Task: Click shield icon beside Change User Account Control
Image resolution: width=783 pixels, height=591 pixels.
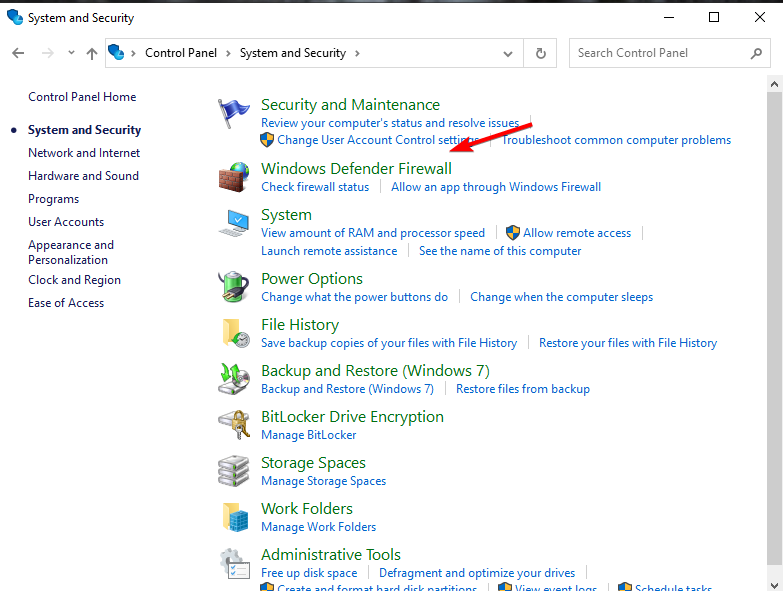Action: 267,140
